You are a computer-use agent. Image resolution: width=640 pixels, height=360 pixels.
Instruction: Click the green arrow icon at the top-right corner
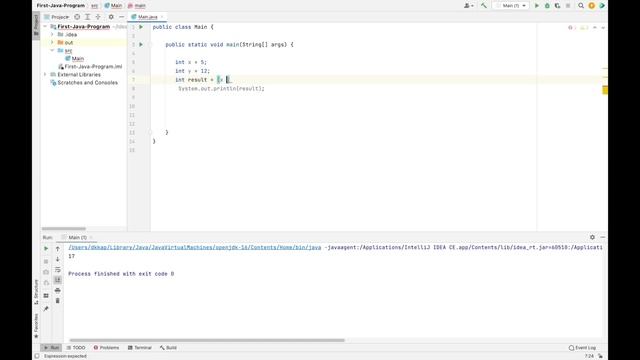tap(602, 6)
